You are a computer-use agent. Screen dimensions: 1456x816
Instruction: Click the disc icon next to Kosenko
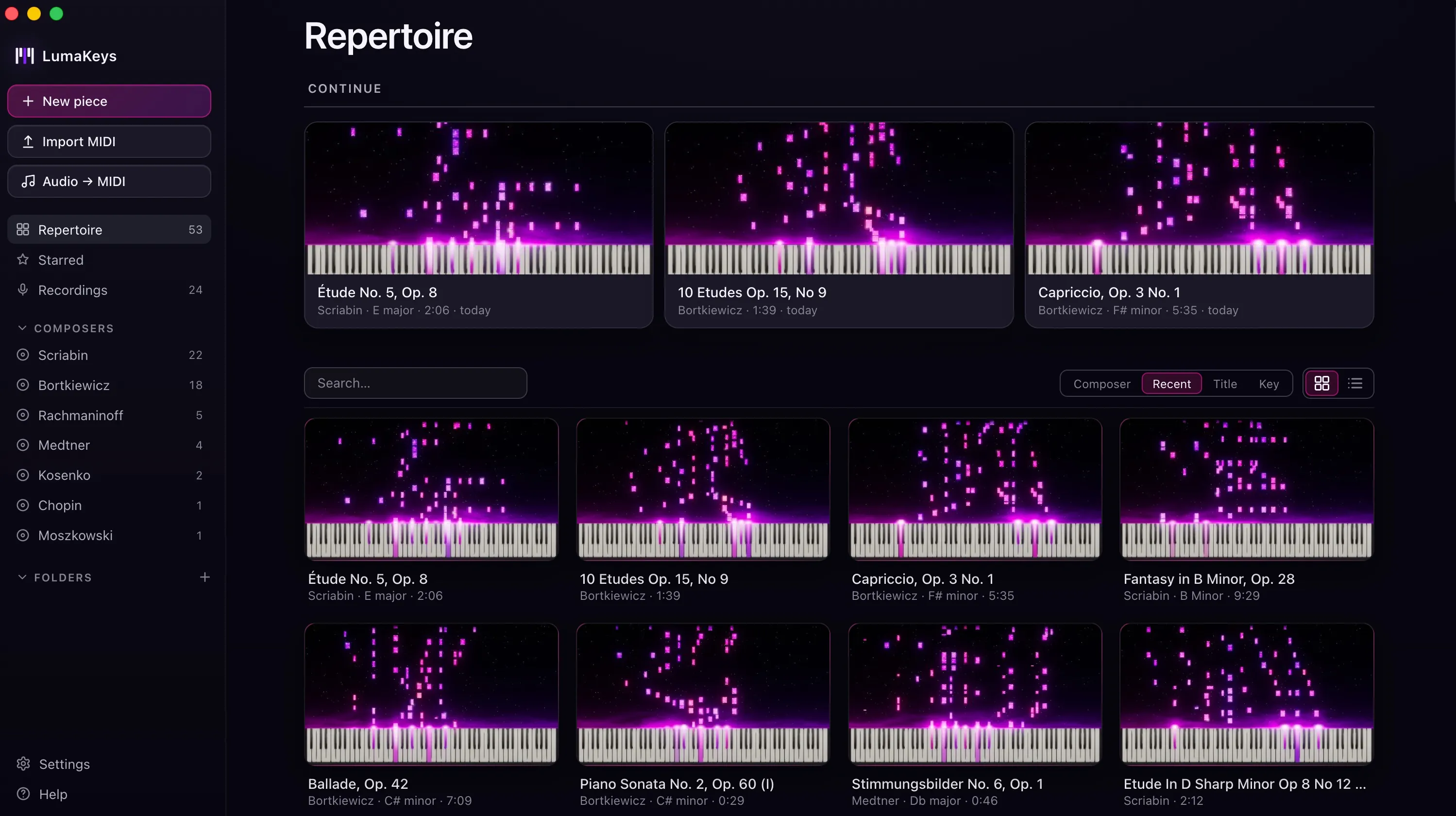click(23, 475)
